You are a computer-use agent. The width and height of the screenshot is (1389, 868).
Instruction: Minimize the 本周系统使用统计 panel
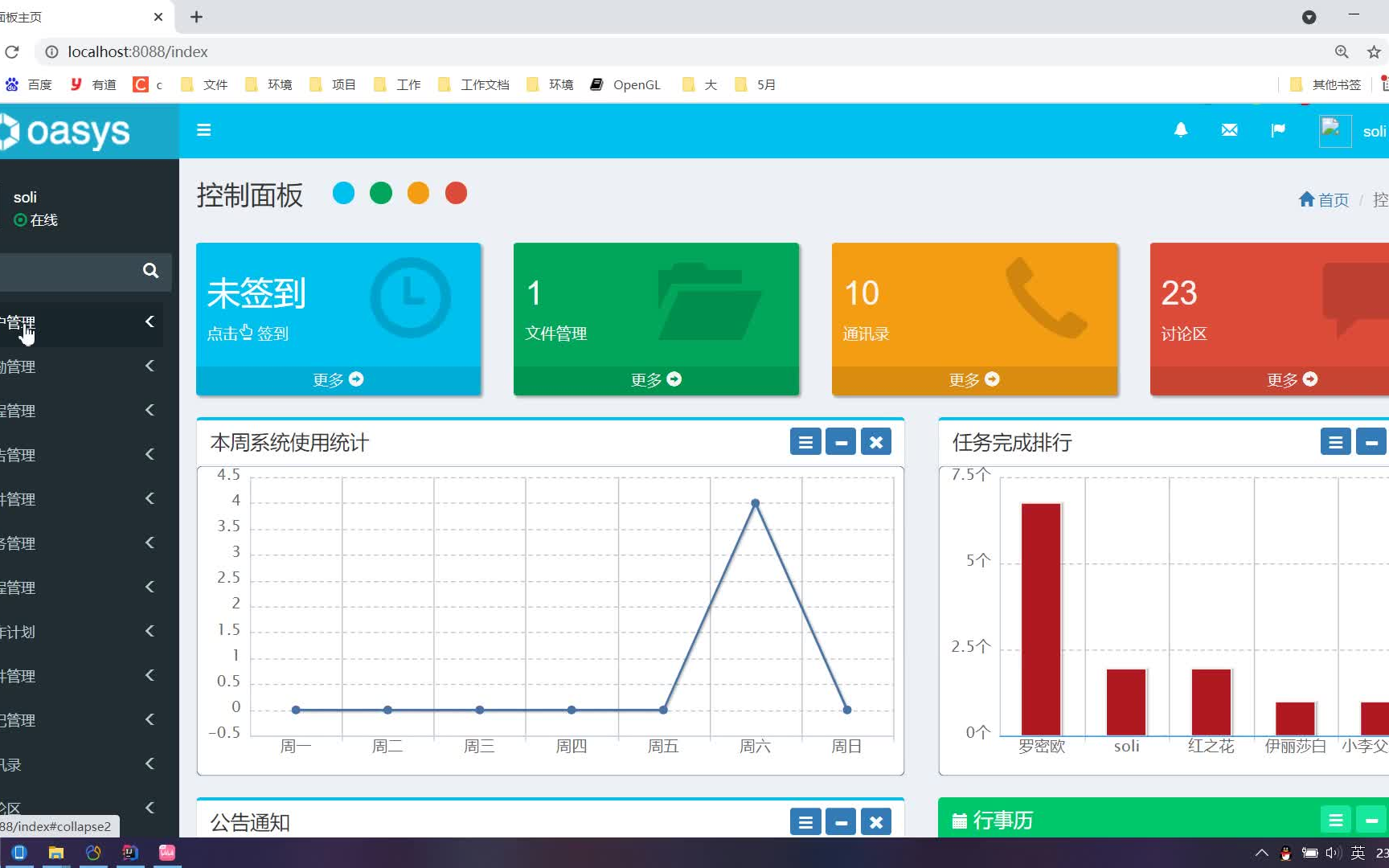coord(841,442)
